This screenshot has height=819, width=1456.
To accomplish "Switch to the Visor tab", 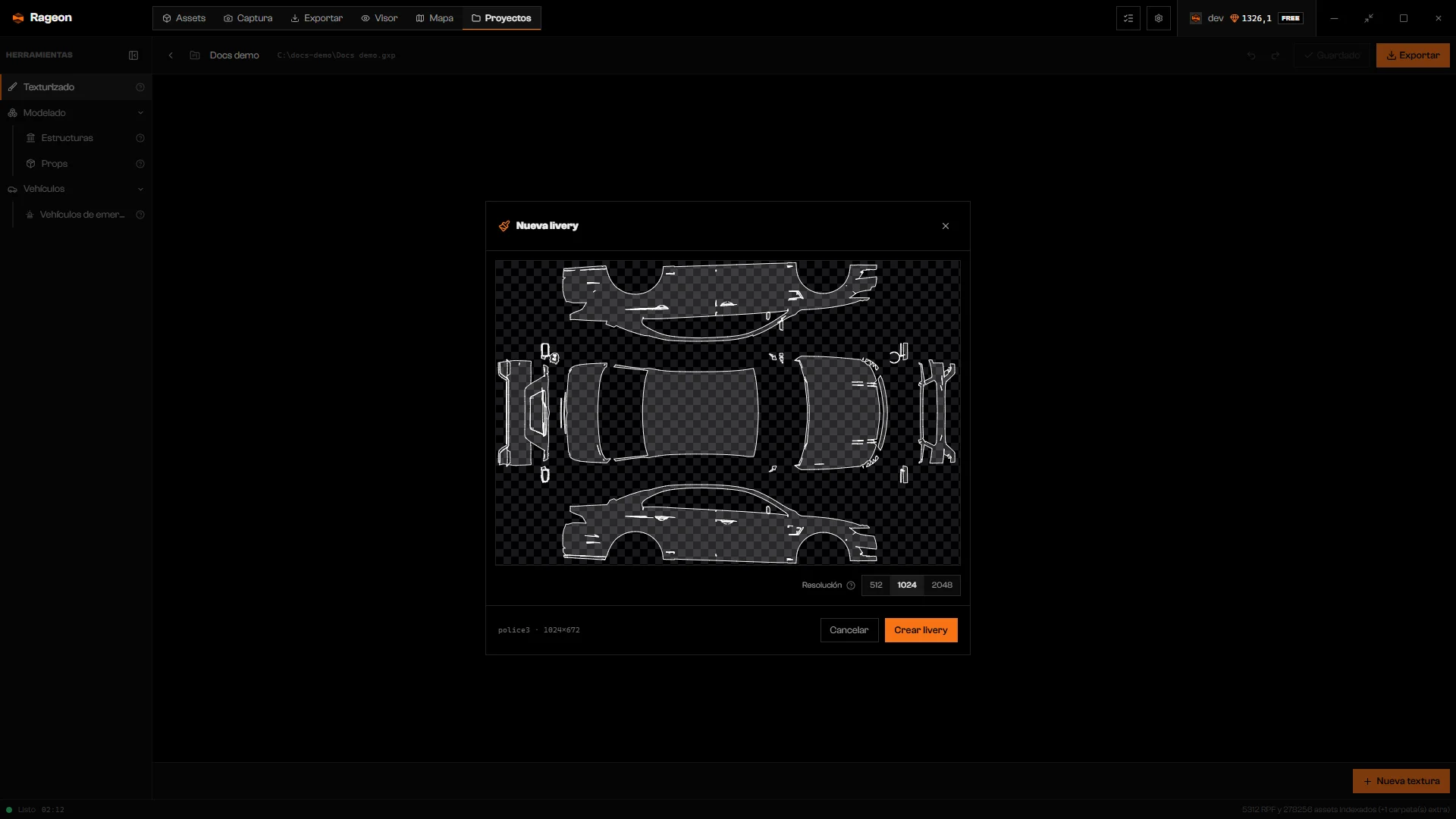I will (379, 18).
